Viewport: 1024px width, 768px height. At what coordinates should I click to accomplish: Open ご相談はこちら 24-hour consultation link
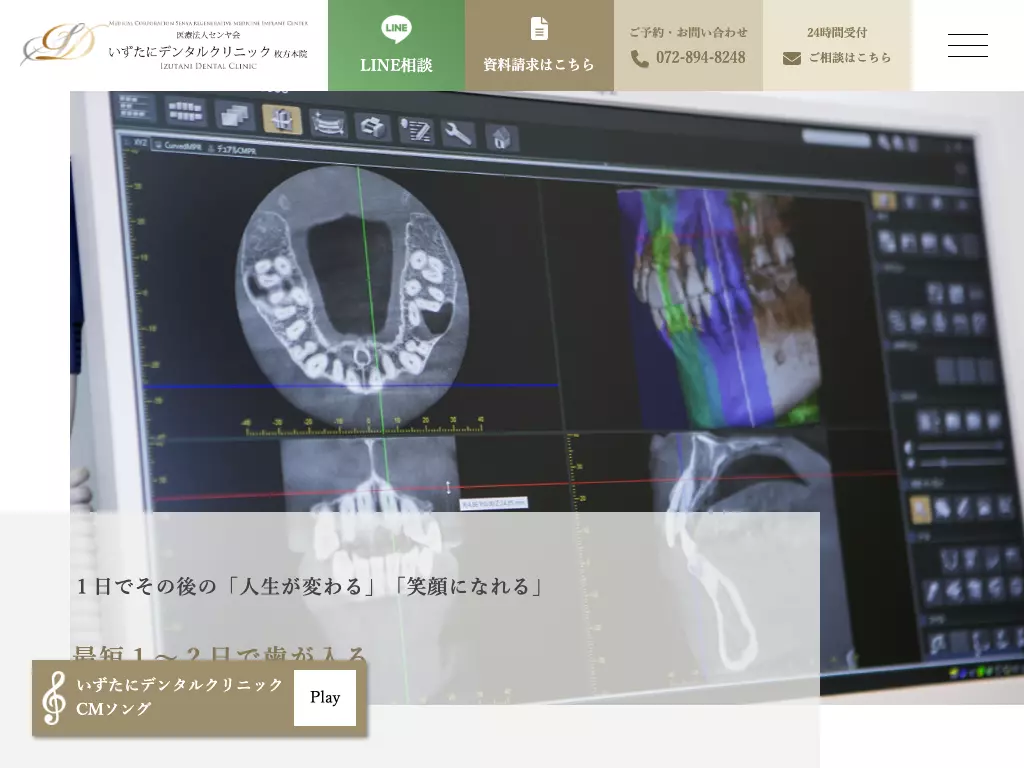click(x=837, y=45)
